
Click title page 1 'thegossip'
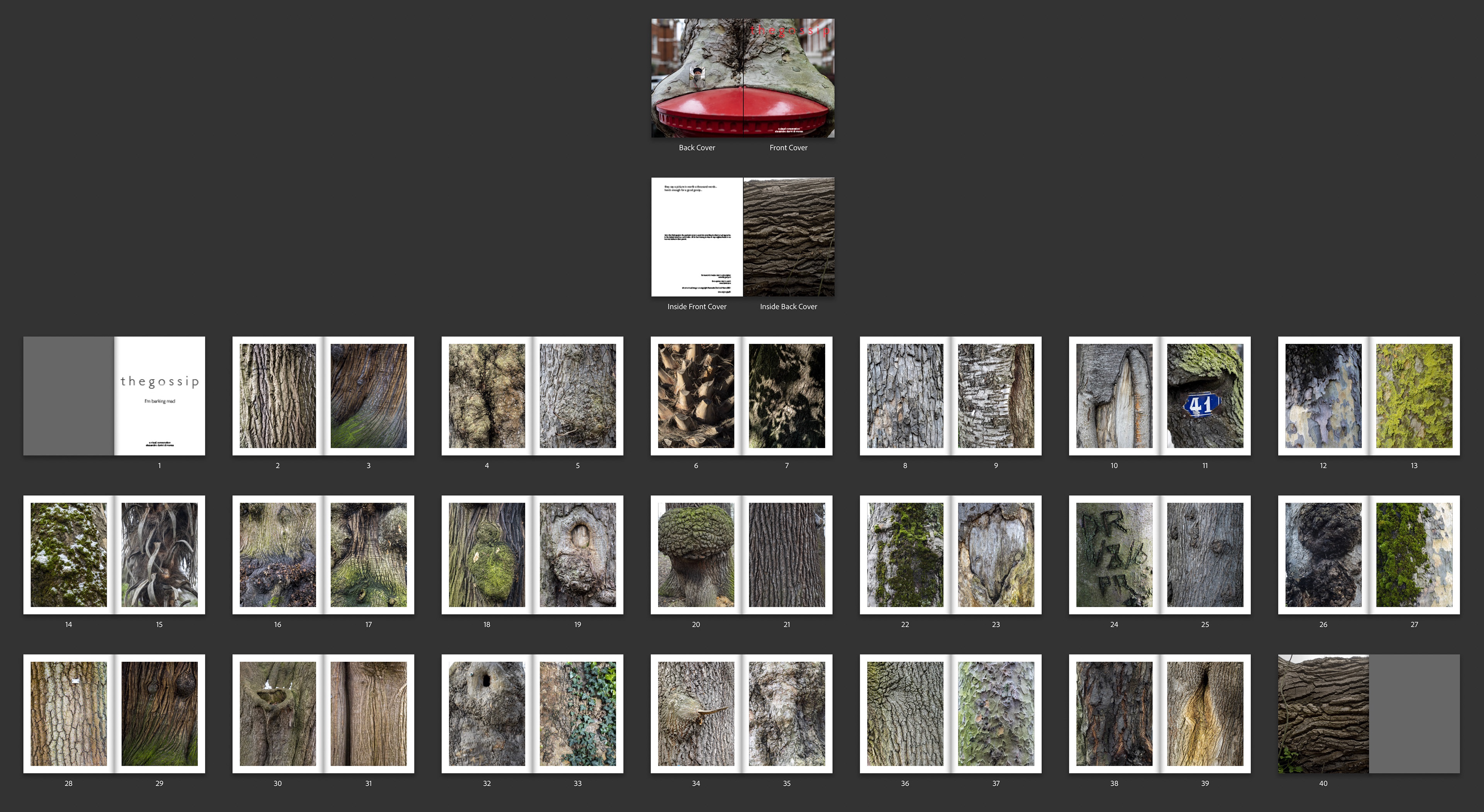[160, 396]
